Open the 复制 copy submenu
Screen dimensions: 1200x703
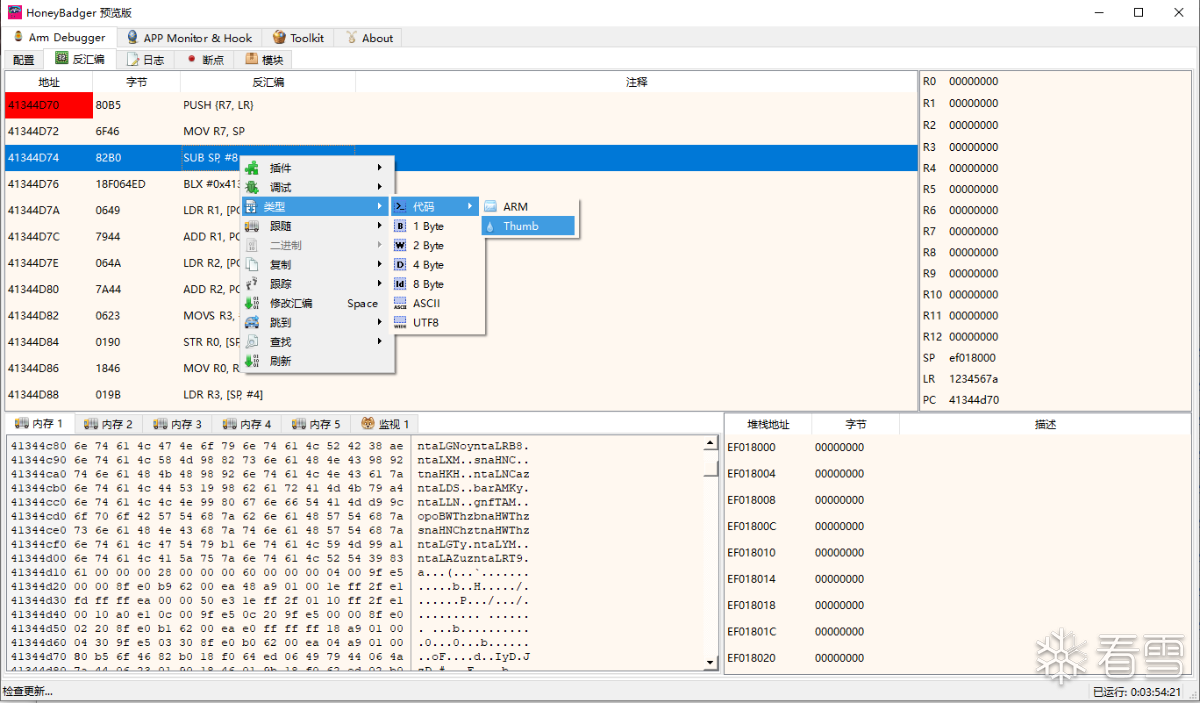point(316,265)
